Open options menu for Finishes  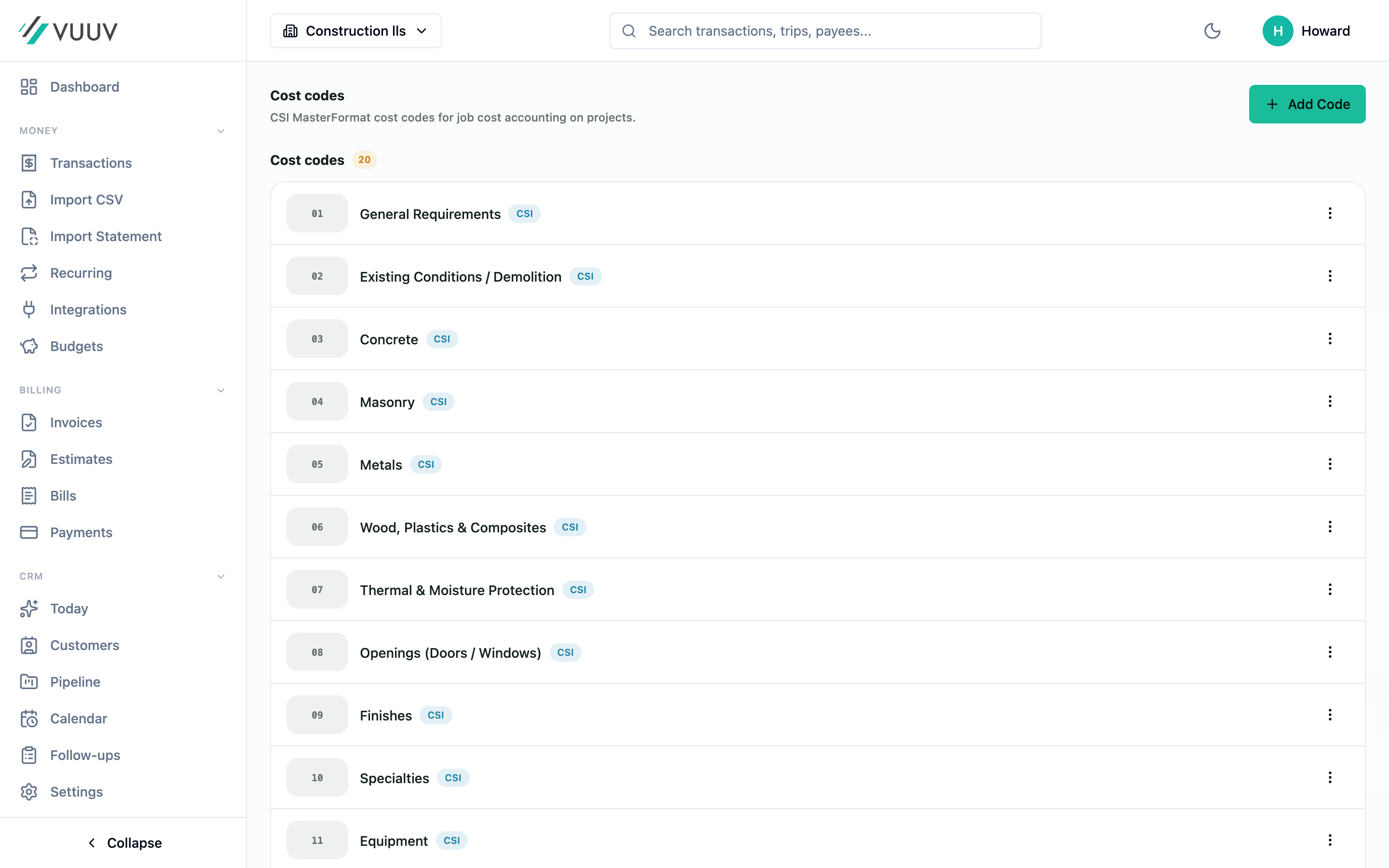[x=1330, y=715]
